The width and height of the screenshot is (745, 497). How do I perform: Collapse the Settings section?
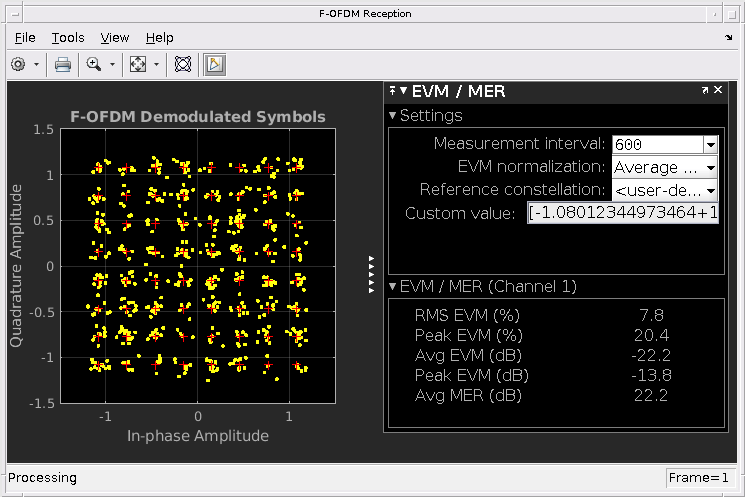pyautogui.click(x=392, y=115)
